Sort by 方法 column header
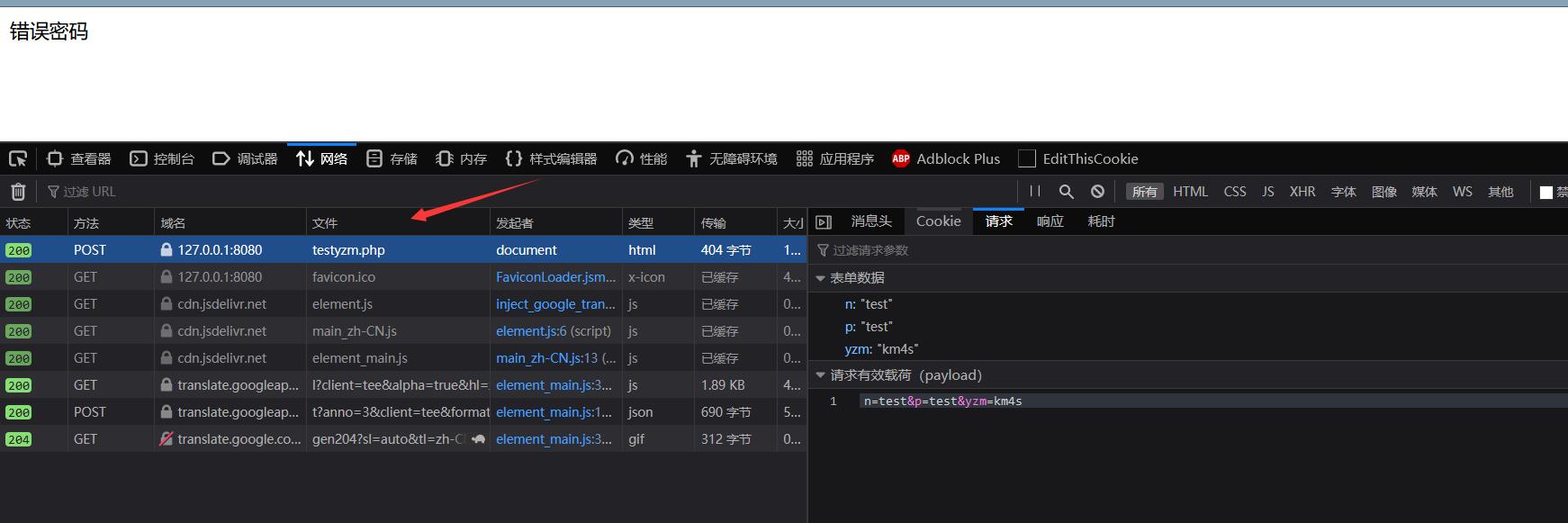The height and width of the screenshot is (523, 1568). click(x=112, y=223)
